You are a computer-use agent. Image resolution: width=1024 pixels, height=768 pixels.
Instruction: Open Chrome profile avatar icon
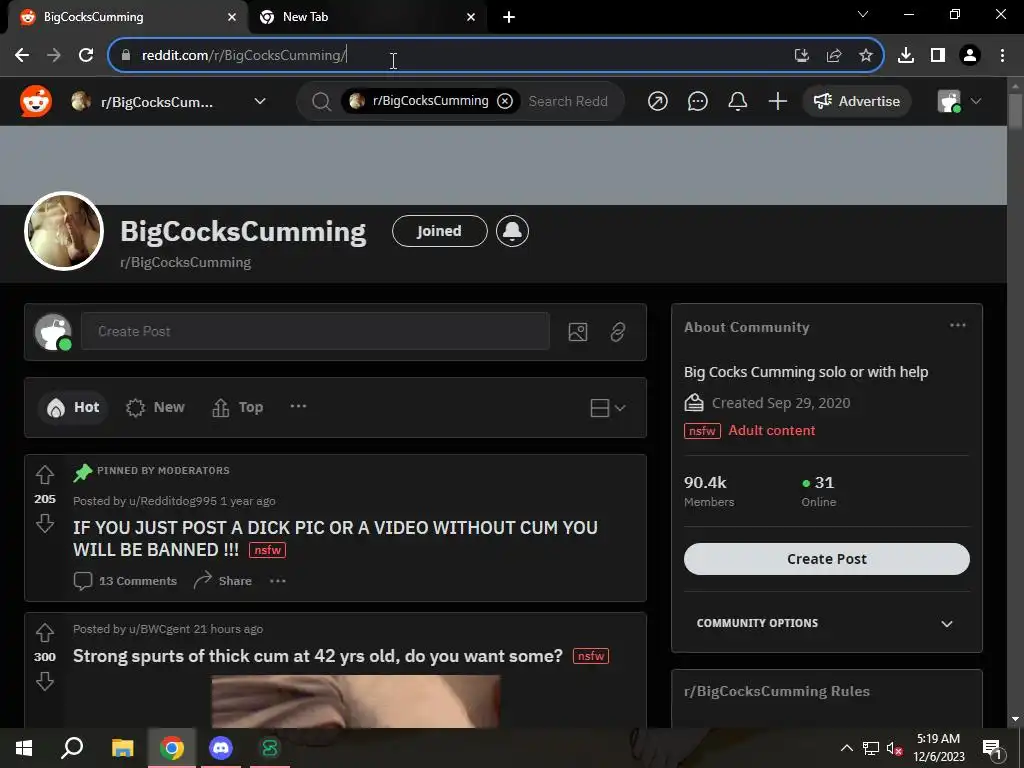coord(970,56)
